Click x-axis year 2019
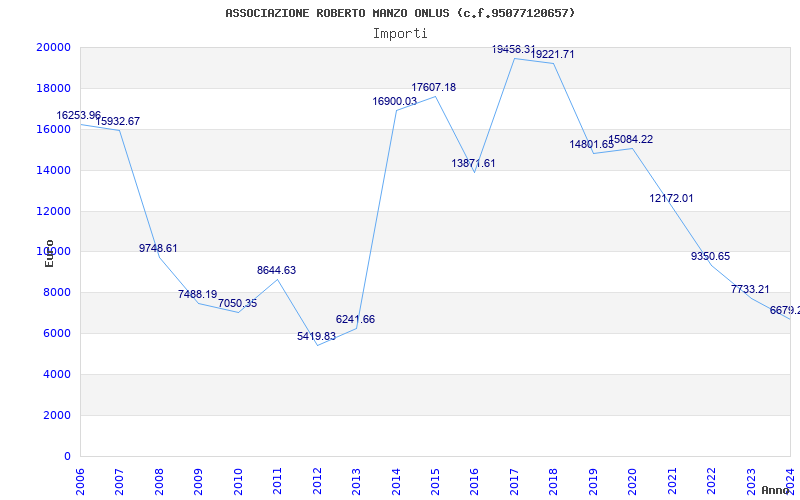The width and height of the screenshot is (800, 500). [593, 481]
